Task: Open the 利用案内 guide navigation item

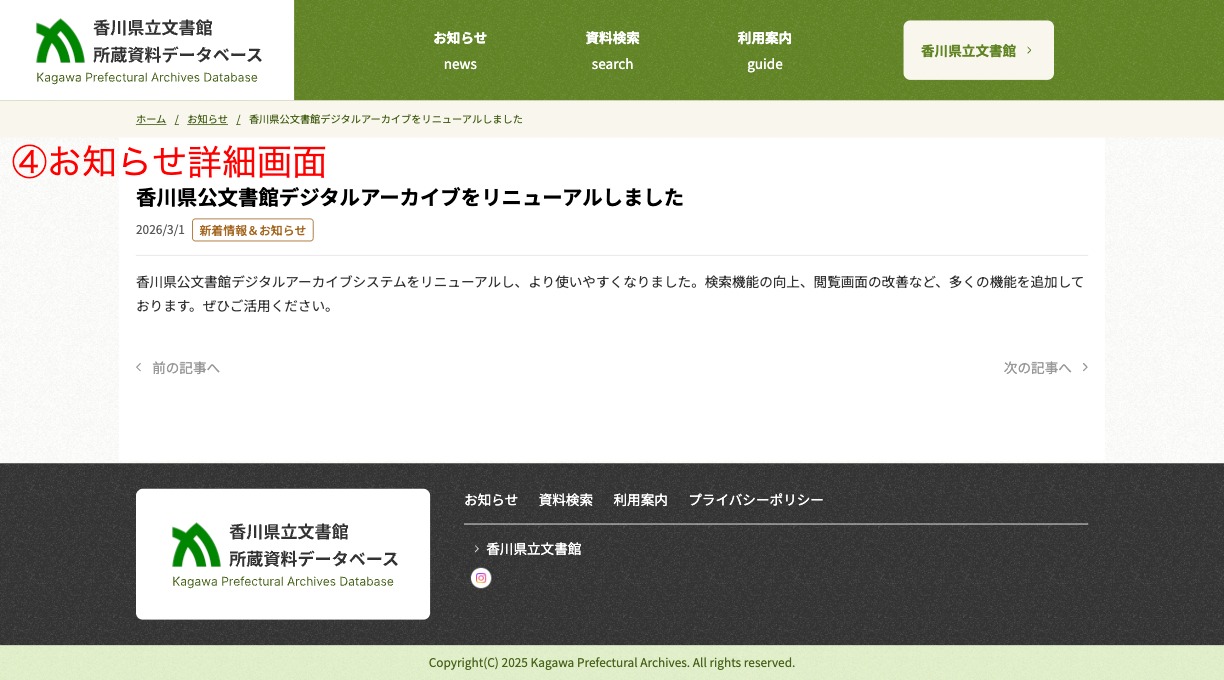Action: tap(764, 50)
